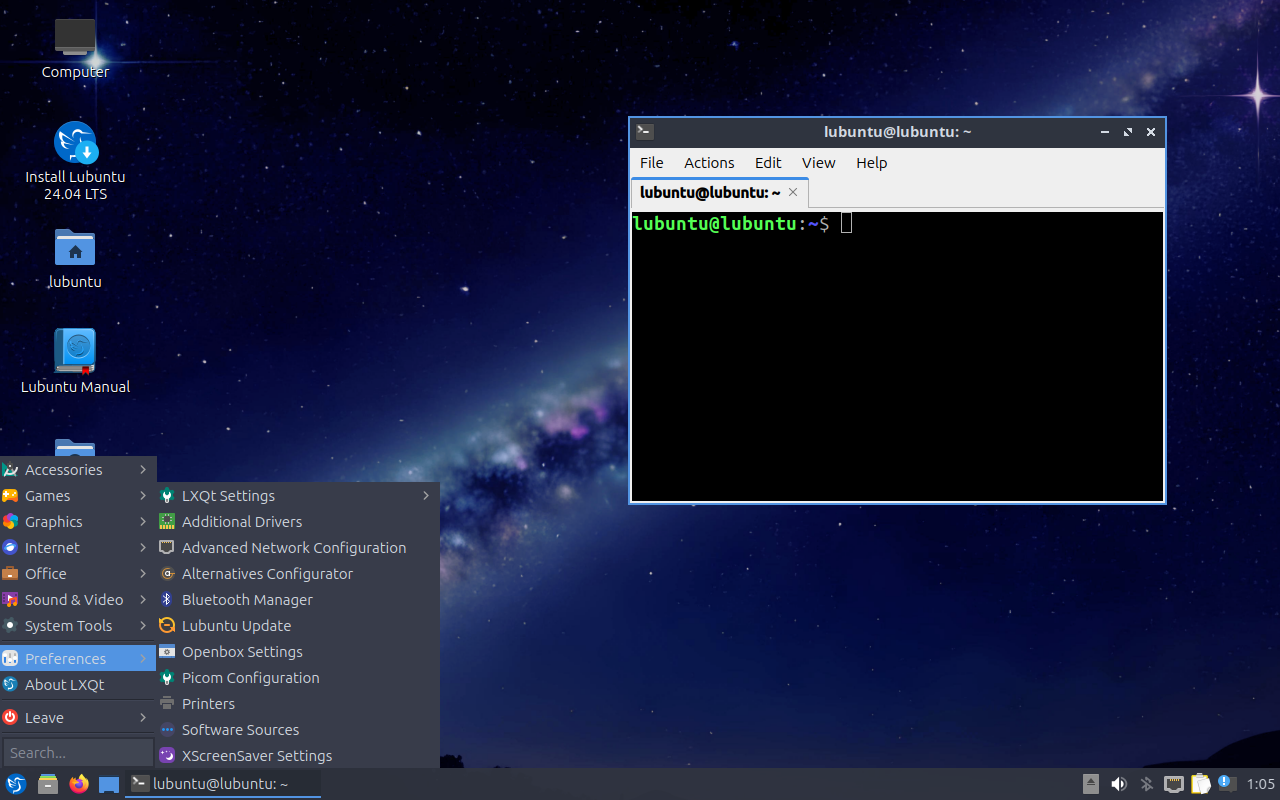Screen dimensions: 1280x800
Task: Open the wired network tray icon
Action: (1174, 784)
